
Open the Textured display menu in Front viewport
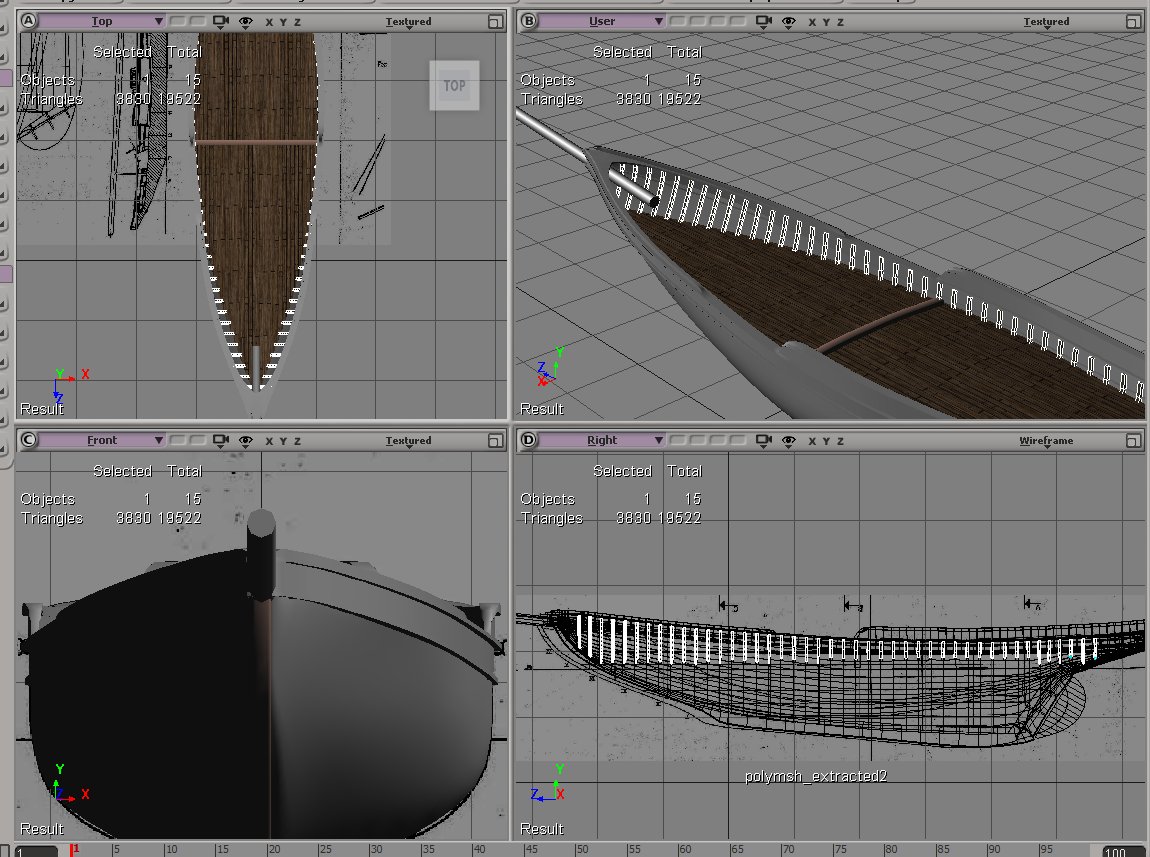pyautogui.click(x=408, y=440)
